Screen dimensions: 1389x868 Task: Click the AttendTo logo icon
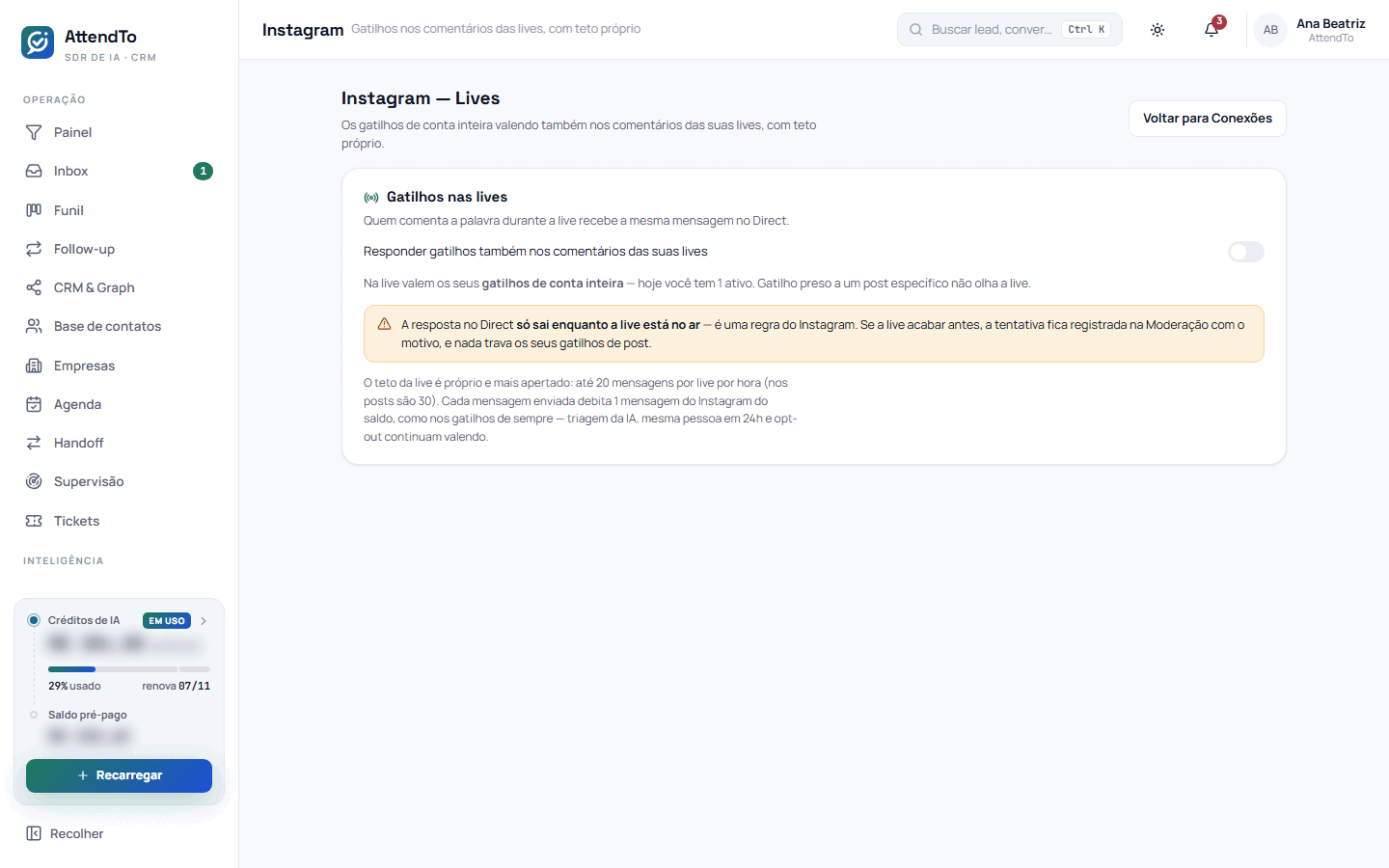tap(38, 42)
